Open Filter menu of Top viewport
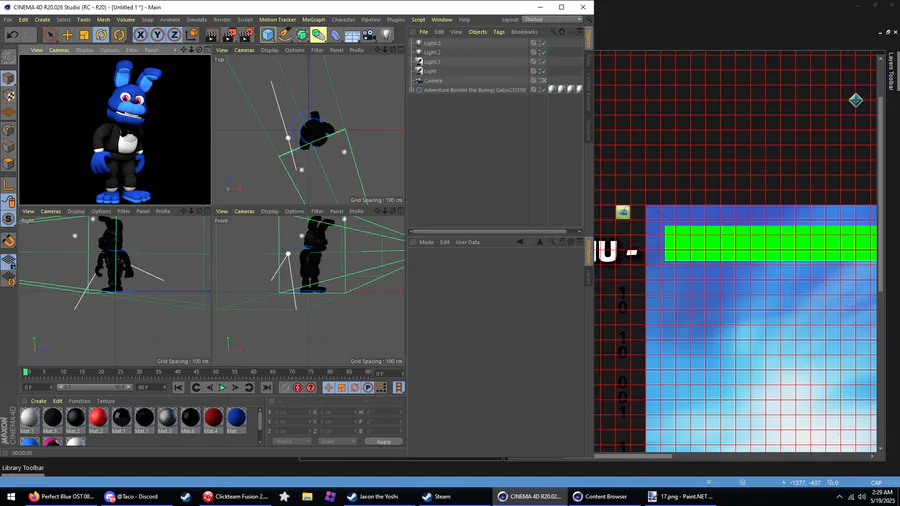The height and width of the screenshot is (506, 900). coord(317,50)
